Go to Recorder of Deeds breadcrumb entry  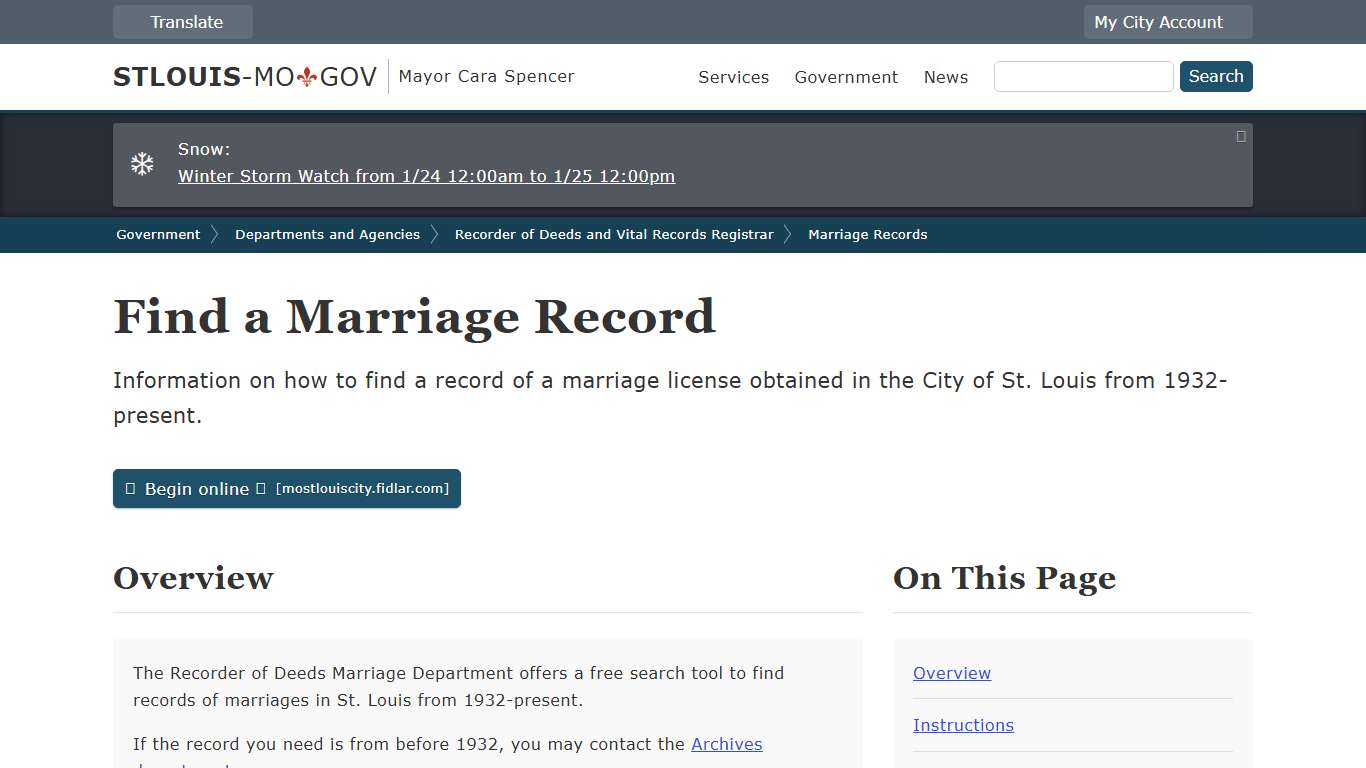pos(613,234)
